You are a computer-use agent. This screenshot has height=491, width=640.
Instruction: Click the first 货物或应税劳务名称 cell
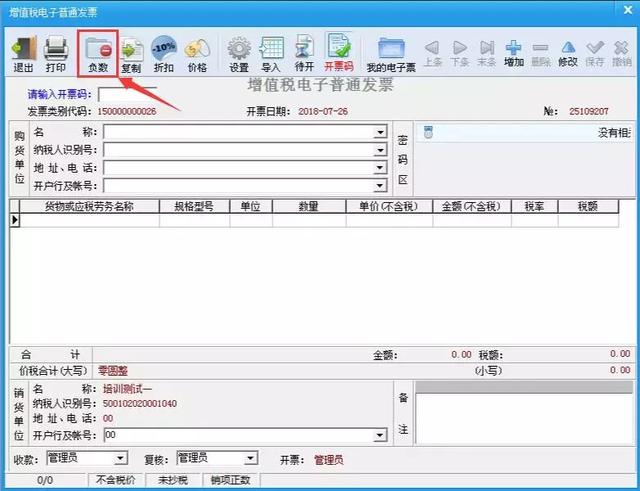[x=89, y=220]
